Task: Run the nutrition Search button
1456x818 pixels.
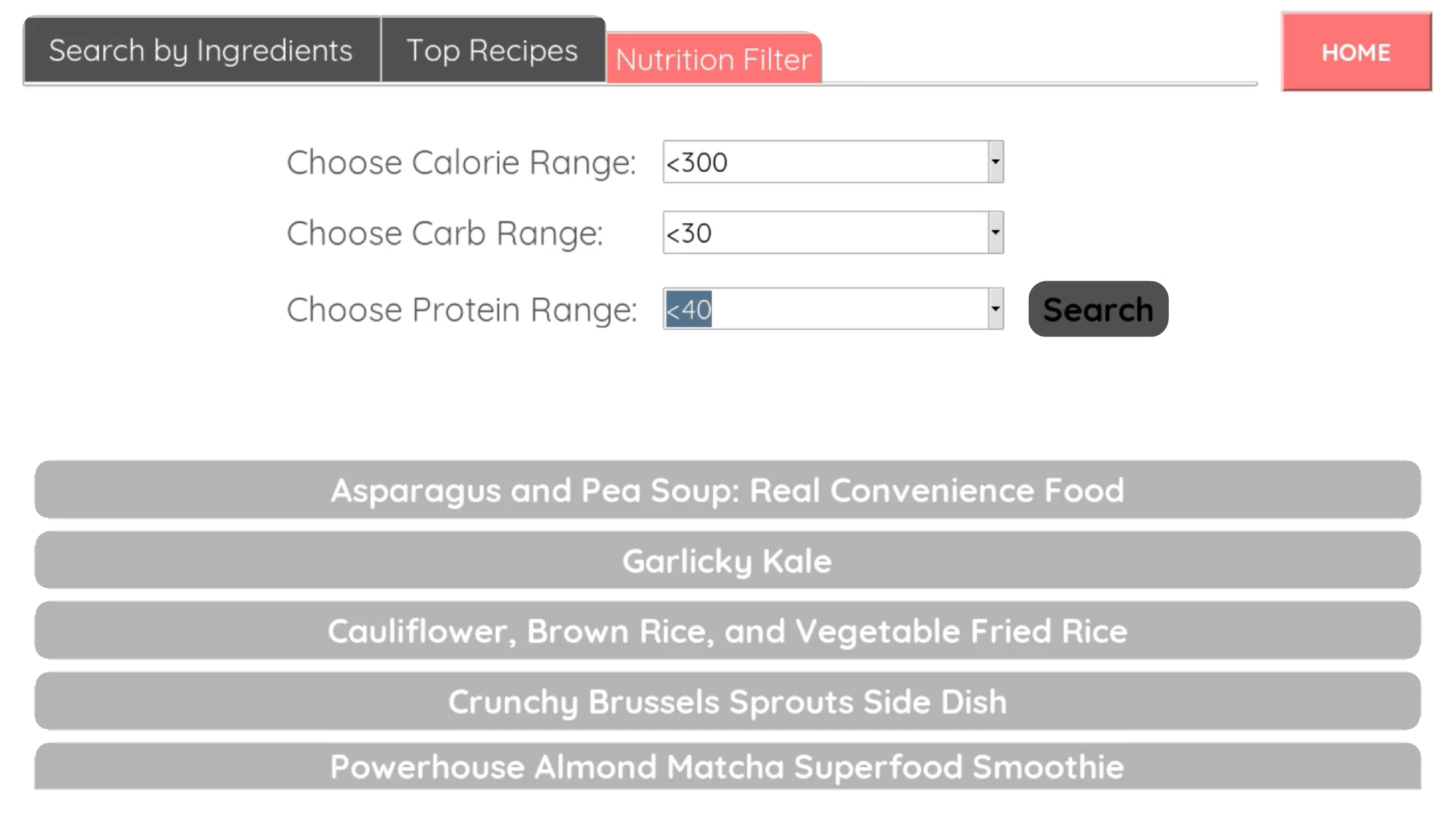Action: pyautogui.click(x=1098, y=309)
